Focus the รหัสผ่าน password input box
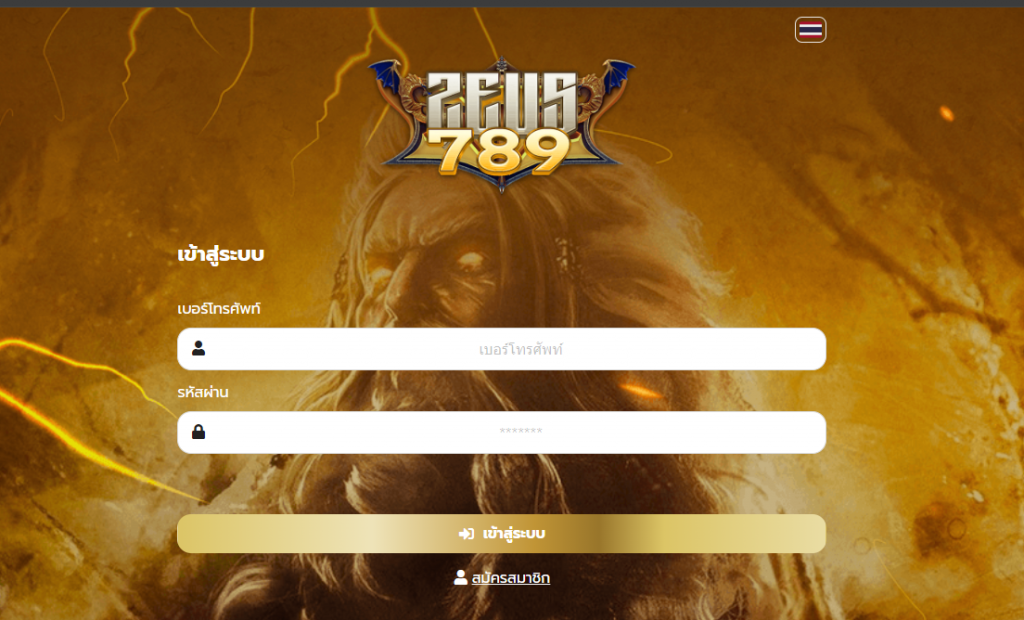The image size is (1024, 620). click(x=501, y=432)
